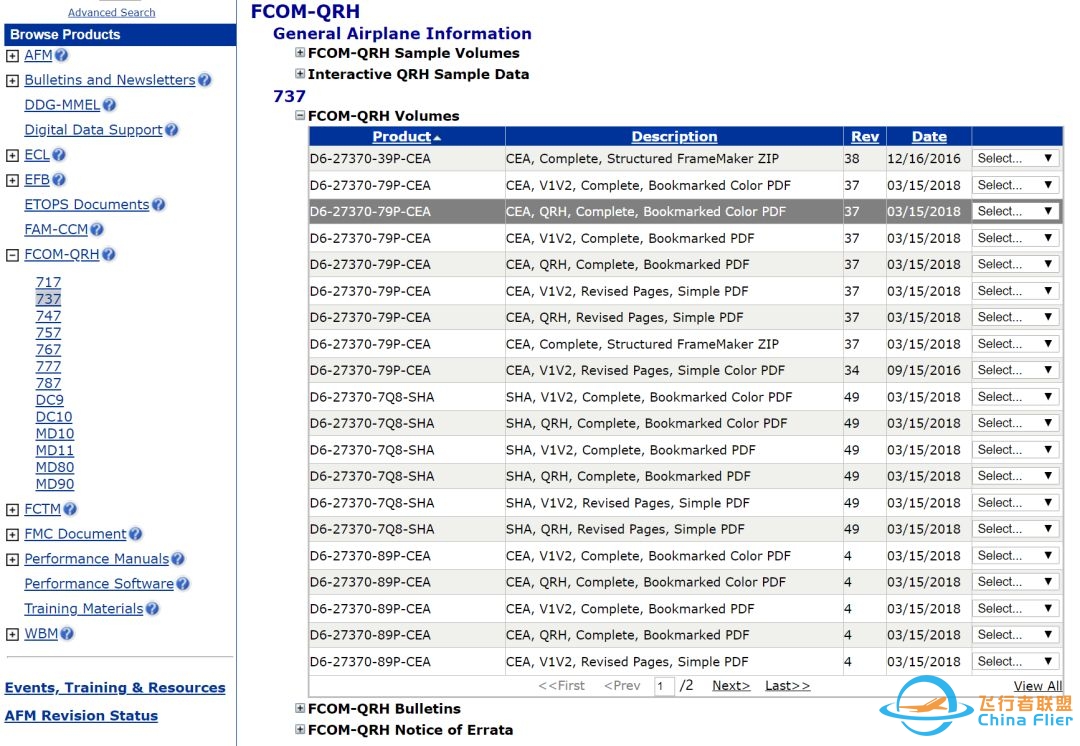The height and width of the screenshot is (746, 1080).
Task: Select 737 under FCOM-QRH
Action: (48, 299)
